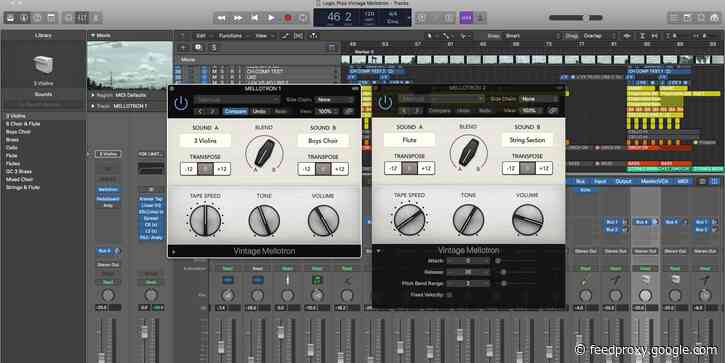Start playback with the Play button
725x363 pixels.
(x=271, y=18)
